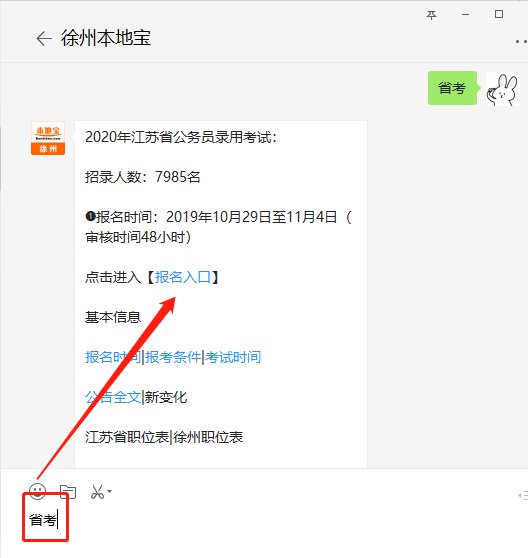Screen dimensions: 528x558
Task: Open the three-dots more options menu
Action: tap(522, 42)
